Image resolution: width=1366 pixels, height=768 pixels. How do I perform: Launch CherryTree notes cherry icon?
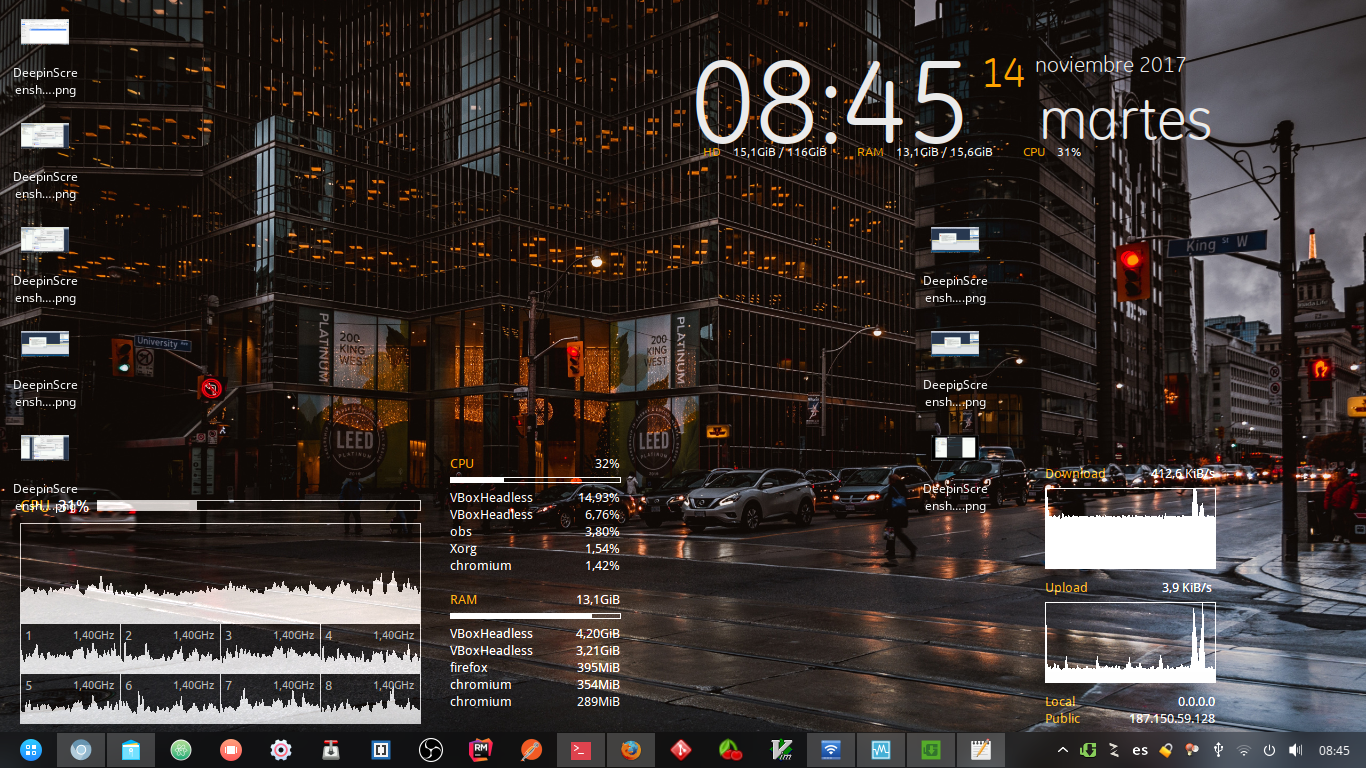coord(731,750)
